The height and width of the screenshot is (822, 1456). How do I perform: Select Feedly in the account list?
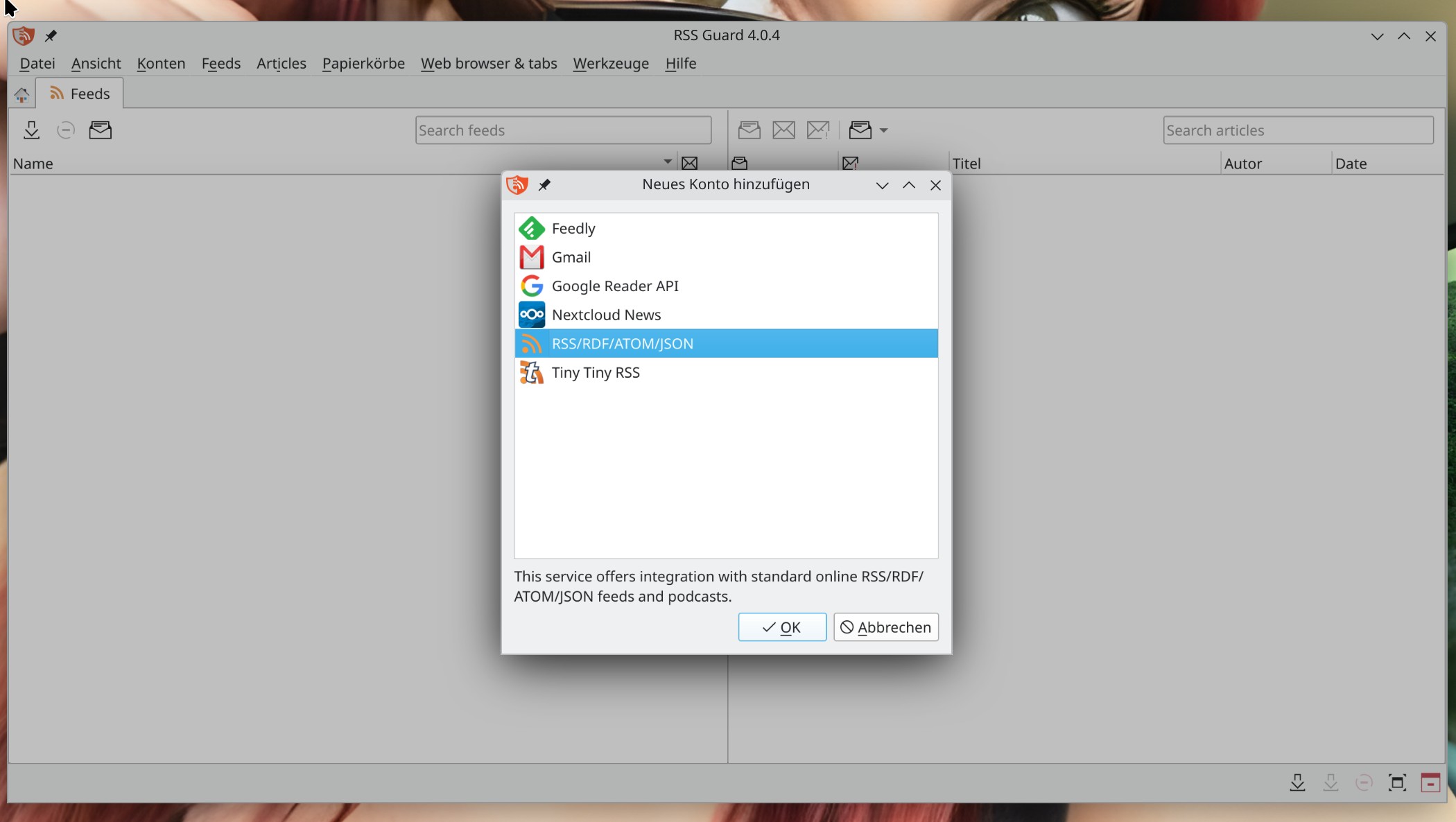point(726,228)
